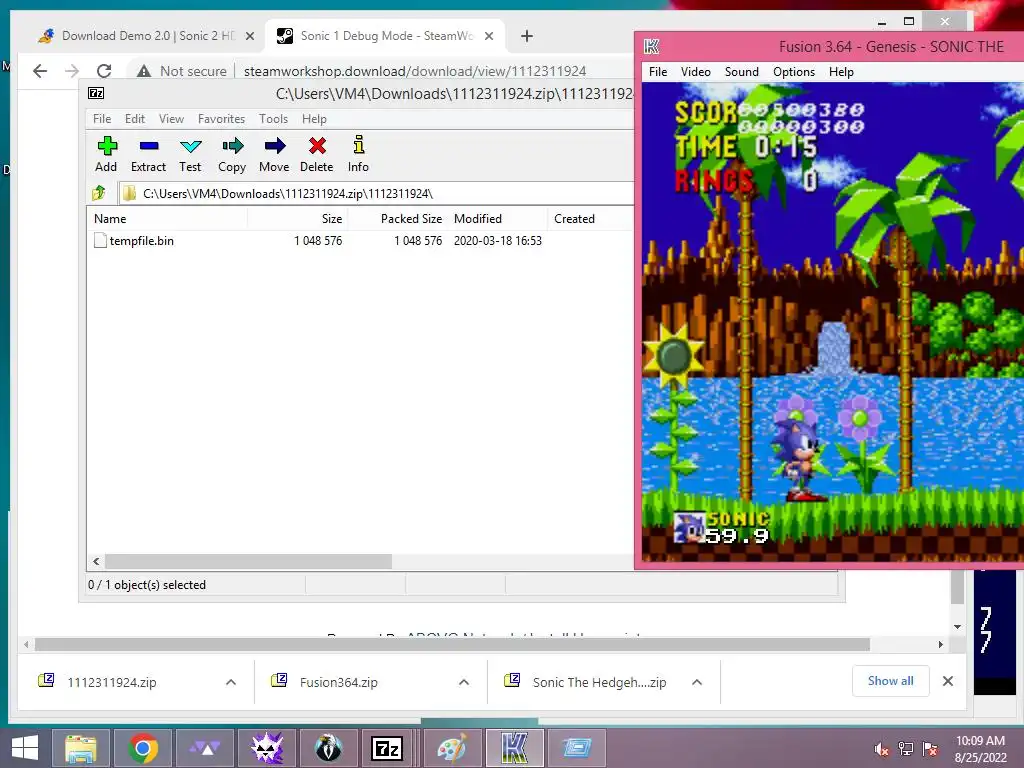Click the Fusion K taskbar icon

515,748
